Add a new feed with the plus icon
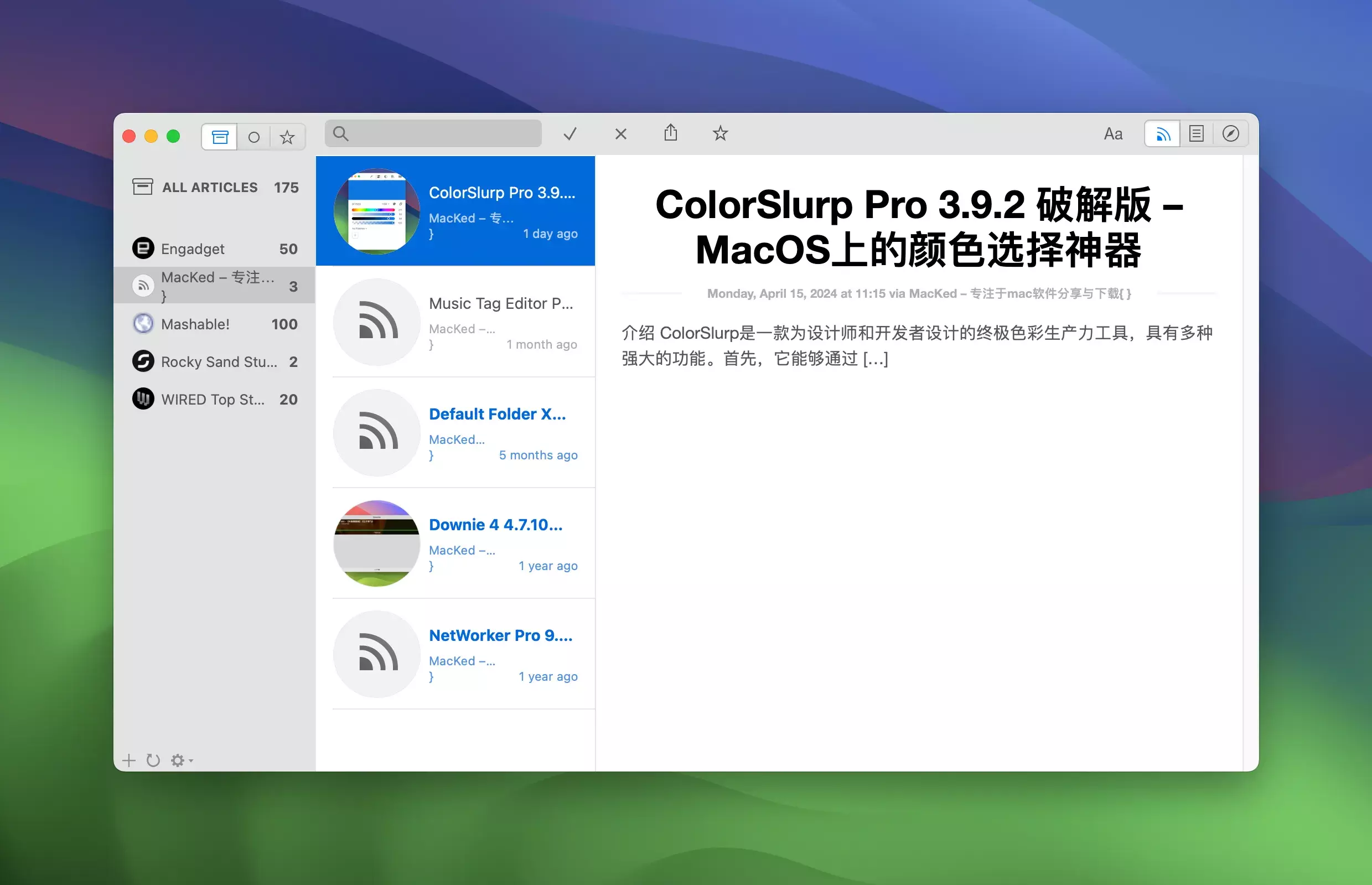The image size is (1372, 885). [129, 760]
